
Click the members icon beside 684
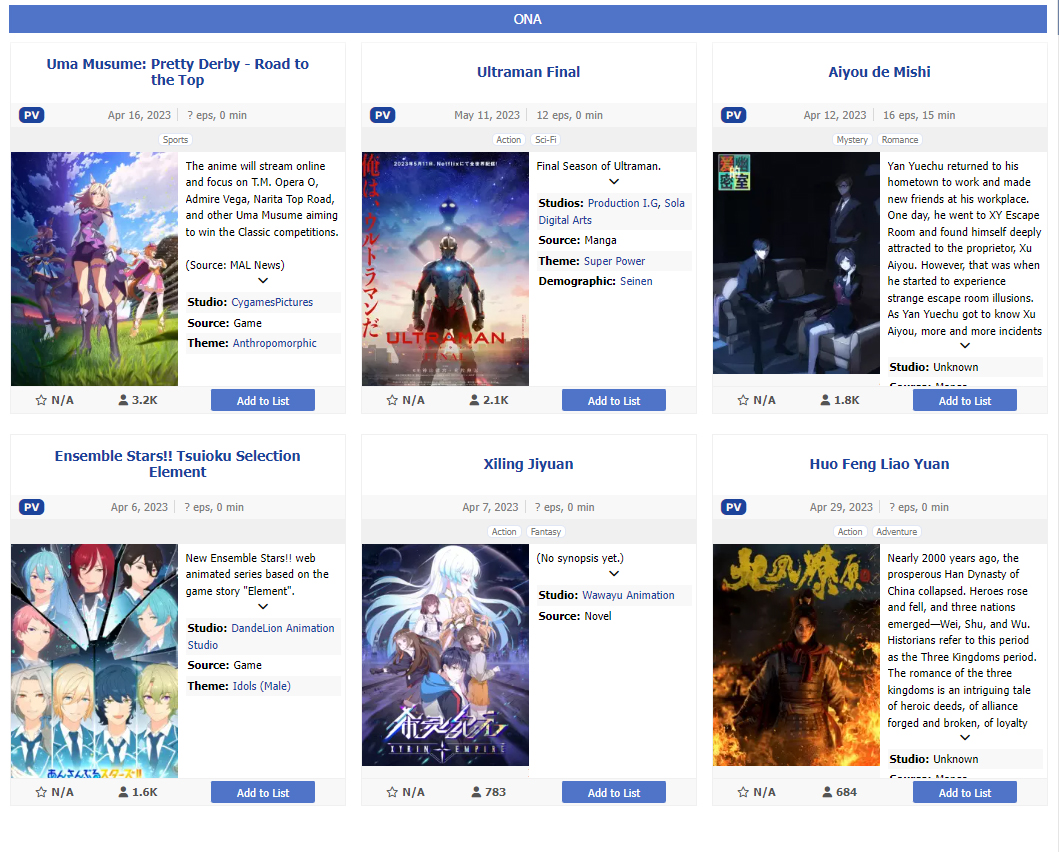(x=827, y=792)
